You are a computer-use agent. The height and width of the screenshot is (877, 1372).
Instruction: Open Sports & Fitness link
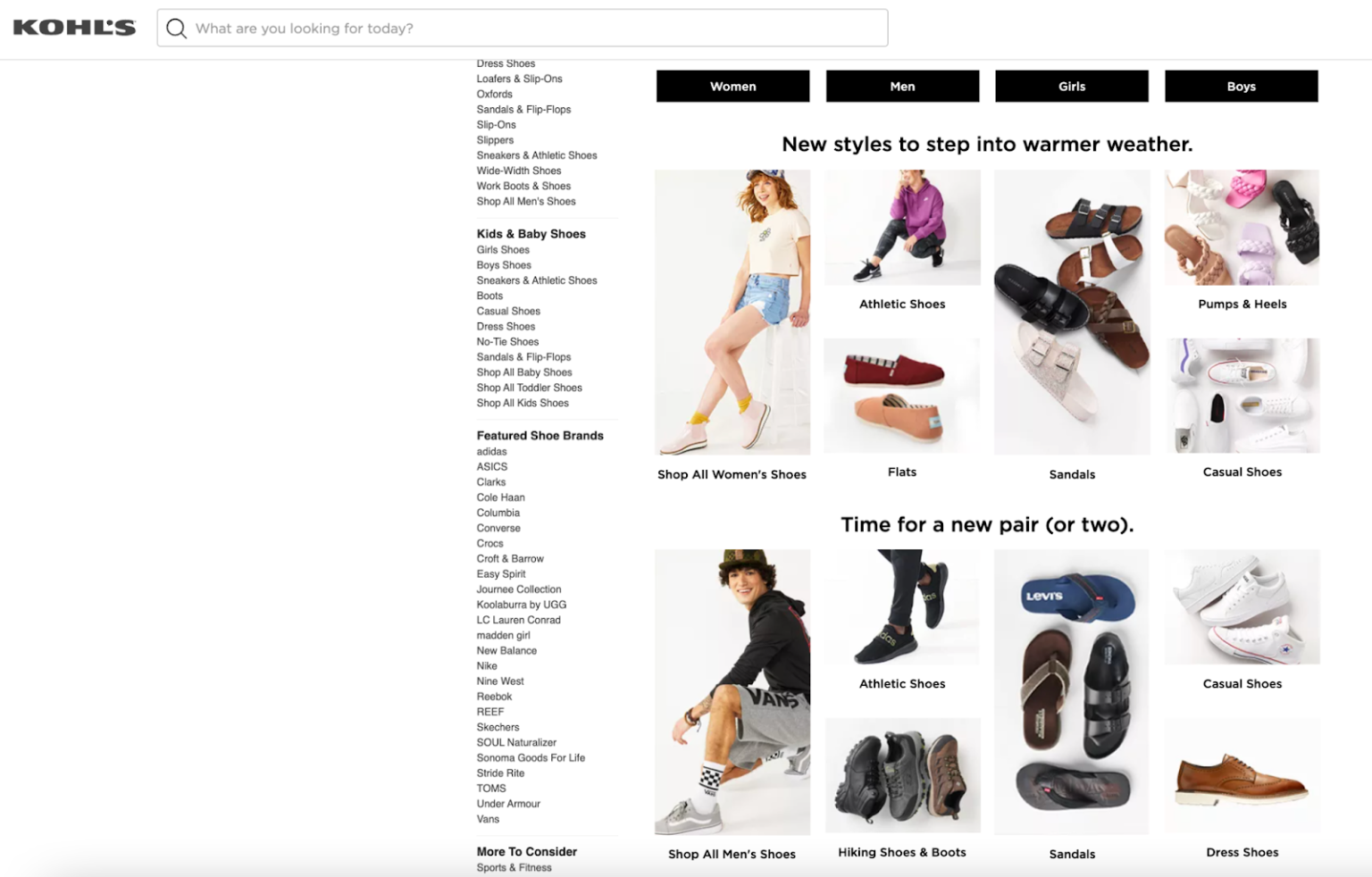point(514,867)
